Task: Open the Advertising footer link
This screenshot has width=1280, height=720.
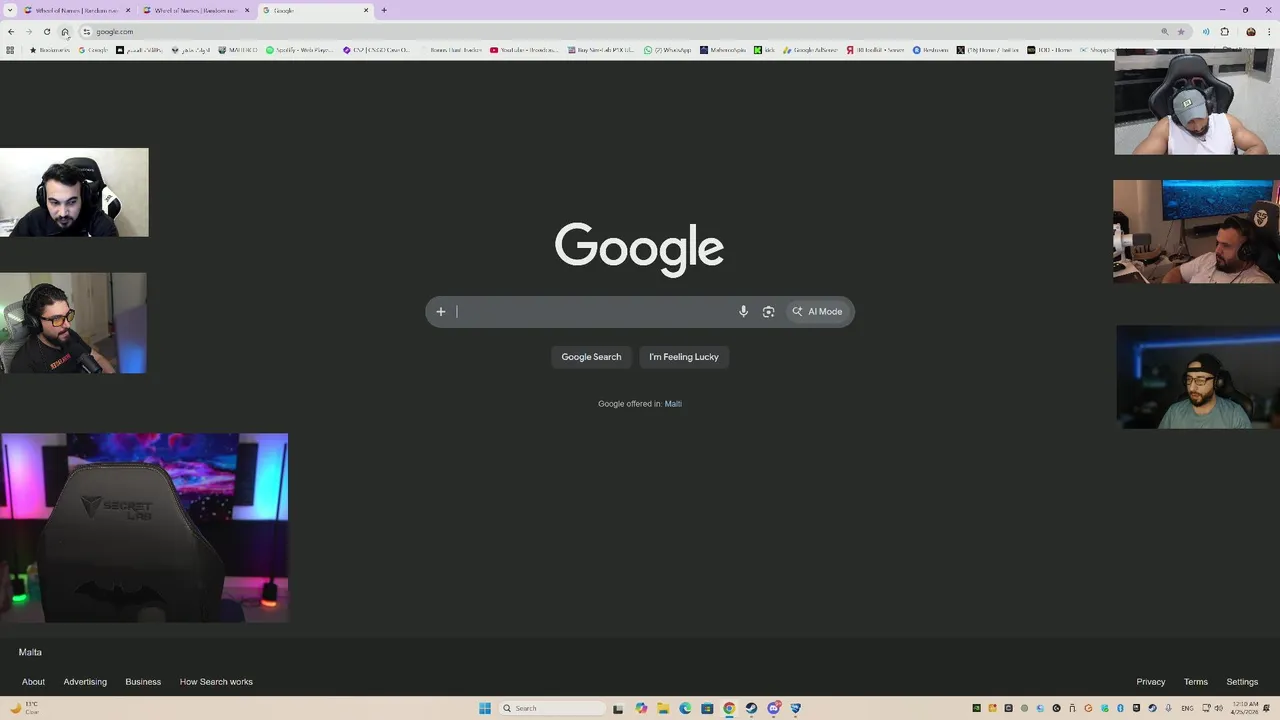Action: click(85, 682)
